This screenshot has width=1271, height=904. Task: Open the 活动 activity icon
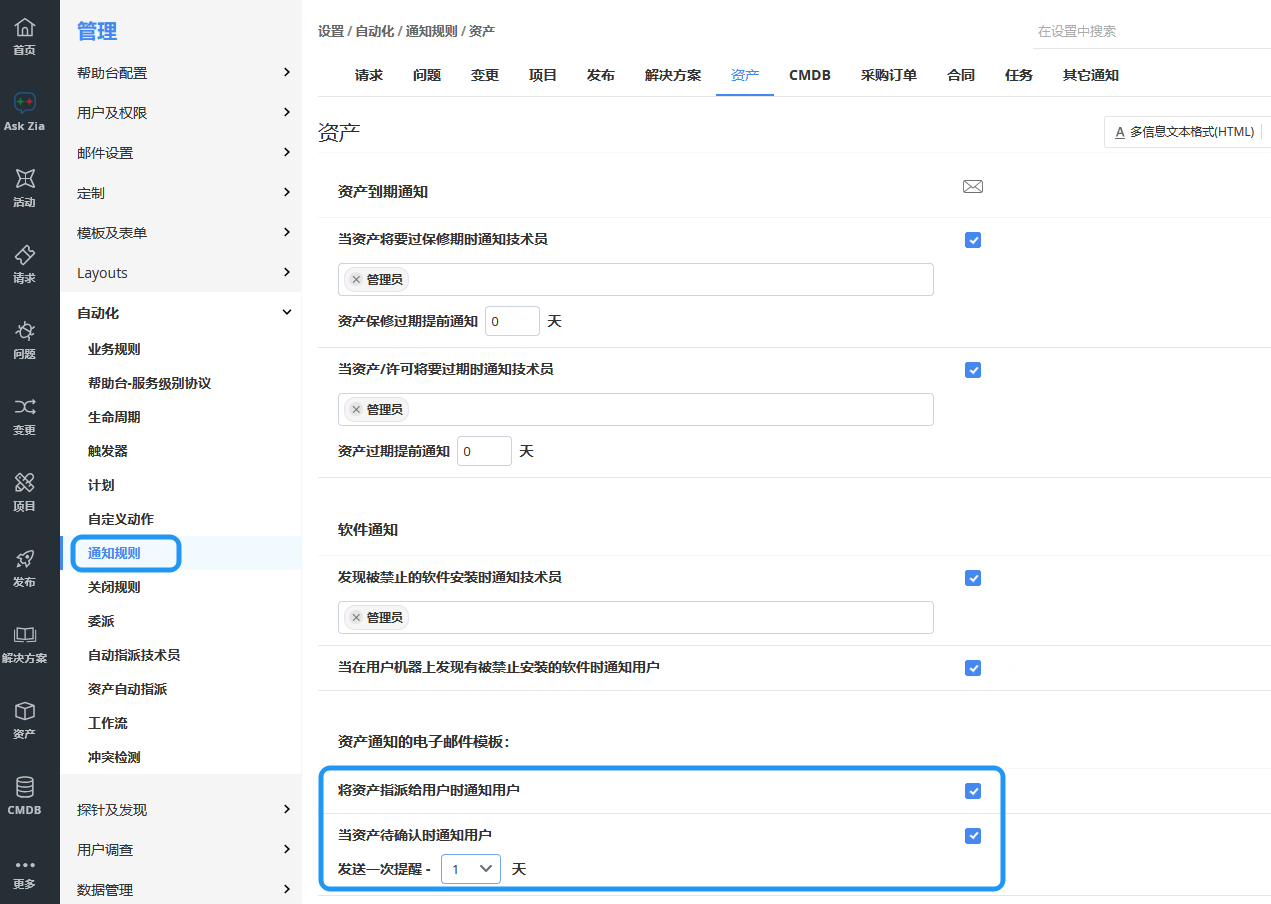tap(25, 180)
